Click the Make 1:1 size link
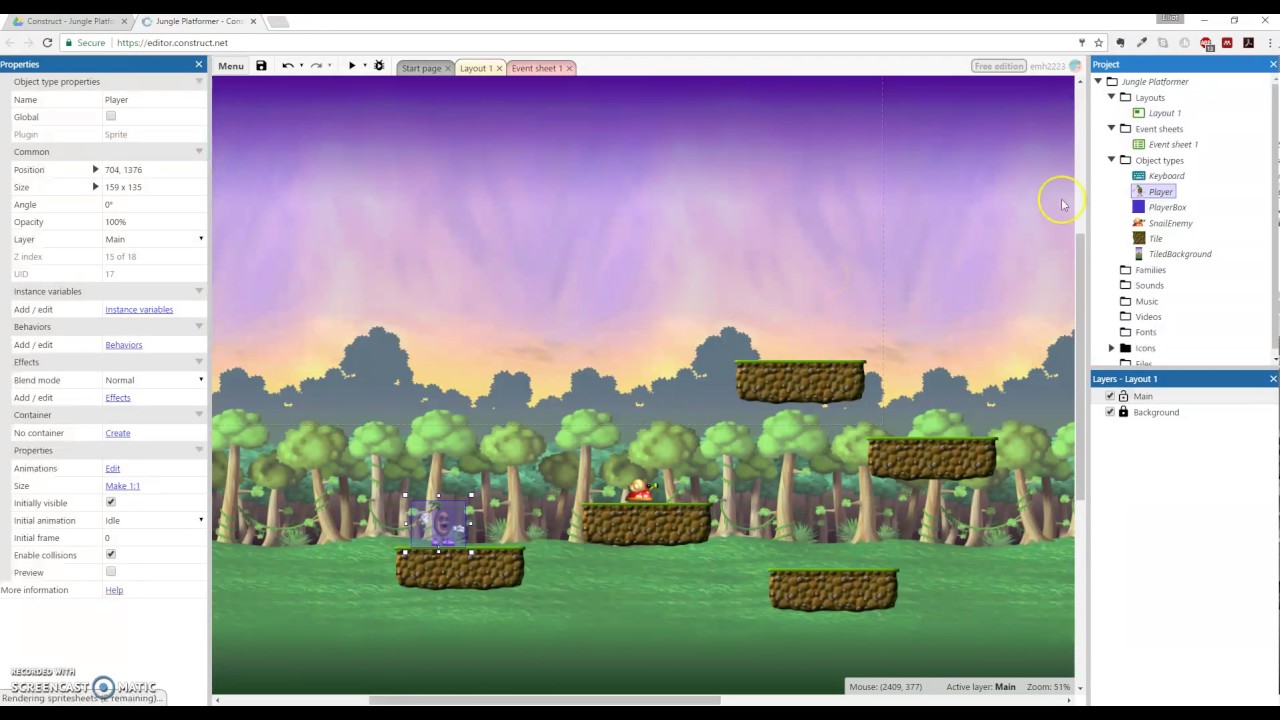 (122, 486)
